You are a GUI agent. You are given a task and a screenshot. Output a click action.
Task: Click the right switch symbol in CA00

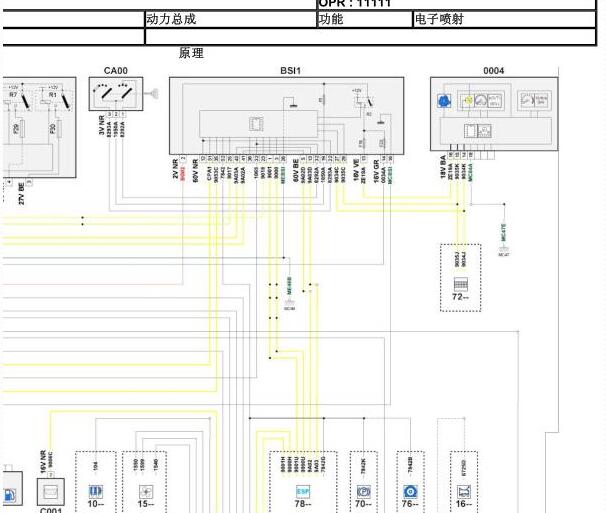(x=125, y=92)
